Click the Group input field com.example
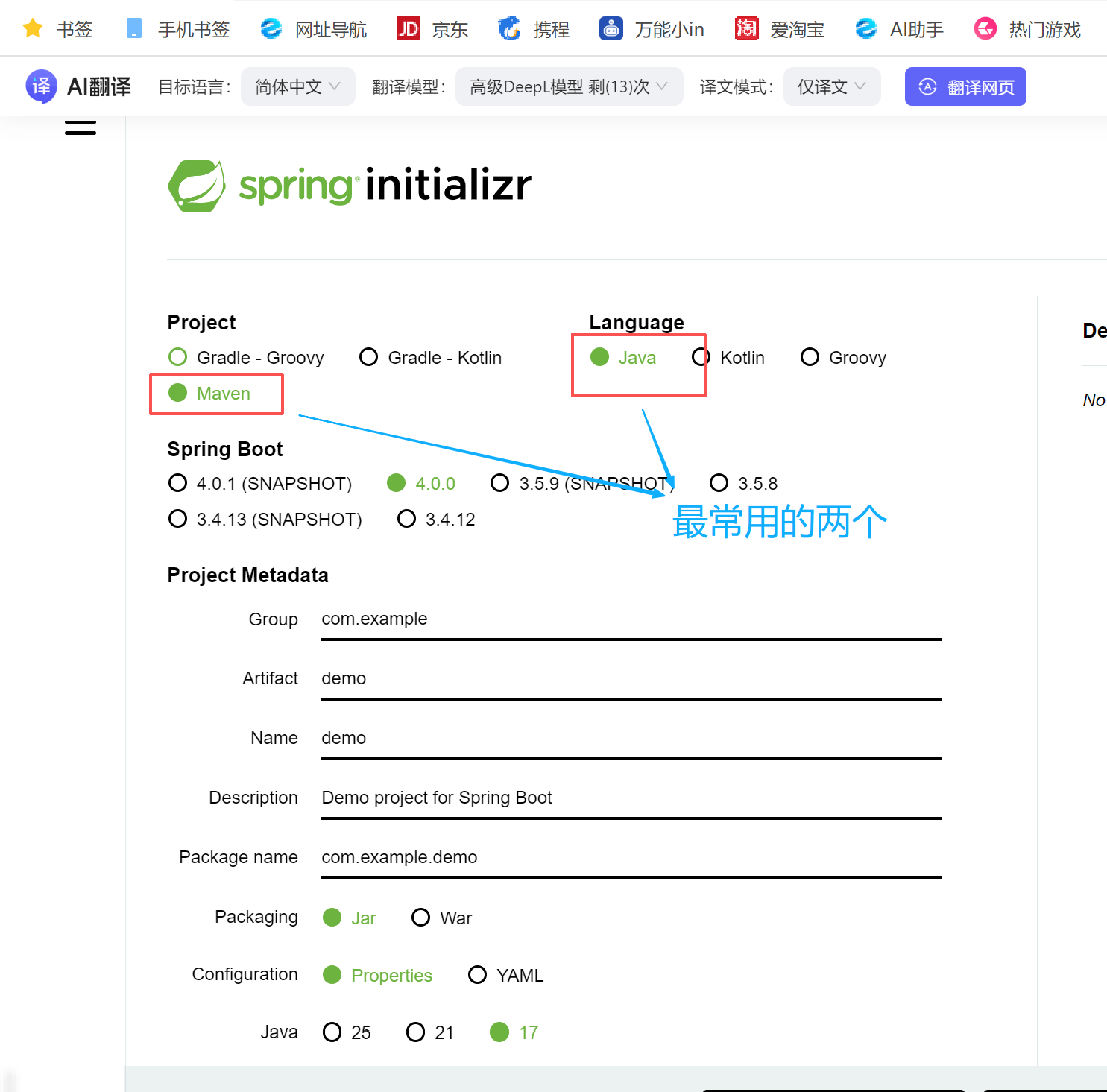This screenshot has width=1107, height=1092. (x=631, y=620)
